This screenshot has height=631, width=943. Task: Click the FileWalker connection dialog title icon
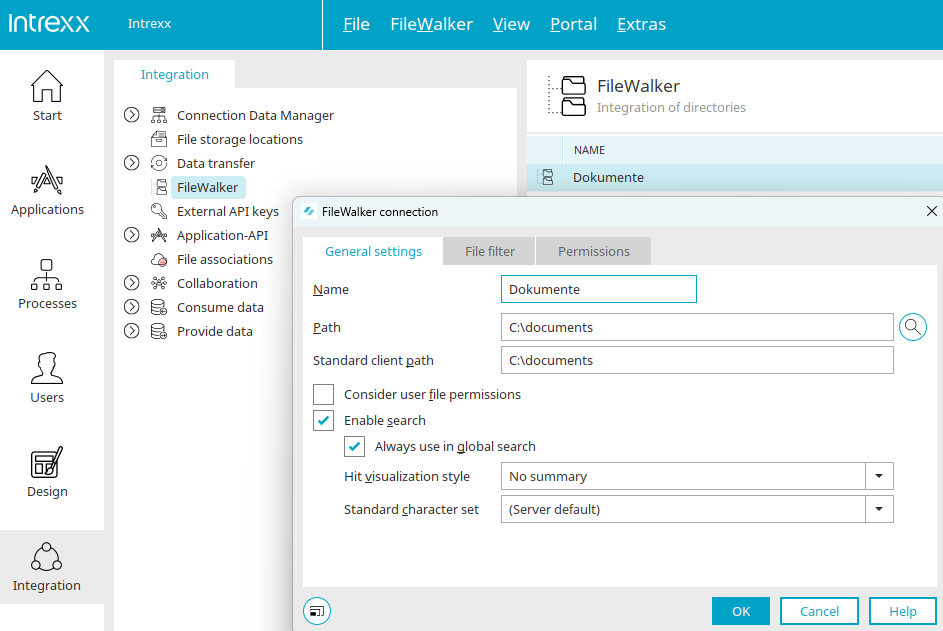tap(309, 211)
